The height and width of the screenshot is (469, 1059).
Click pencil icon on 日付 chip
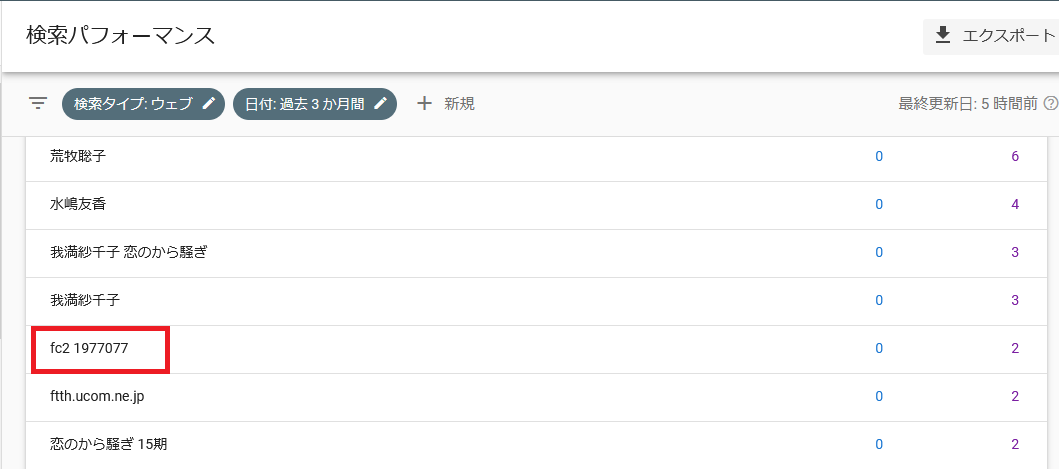click(381, 103)
